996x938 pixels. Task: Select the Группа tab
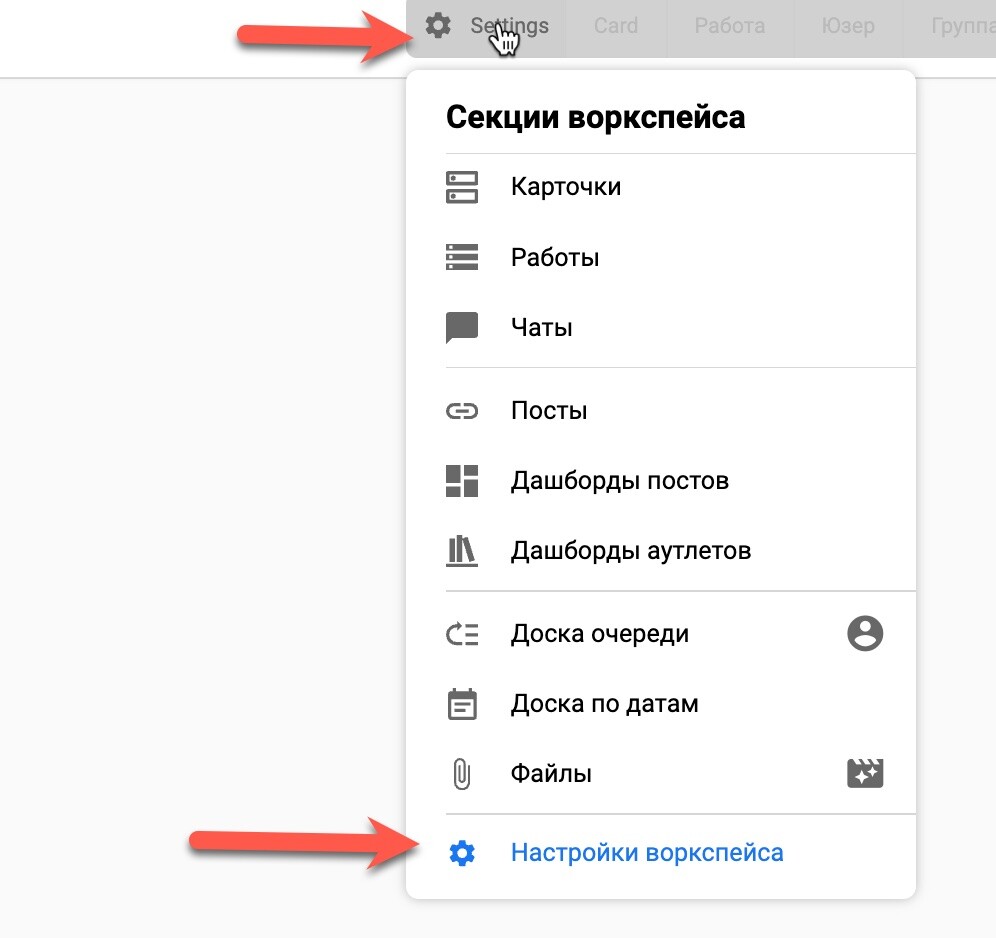(x=960, y=26)
